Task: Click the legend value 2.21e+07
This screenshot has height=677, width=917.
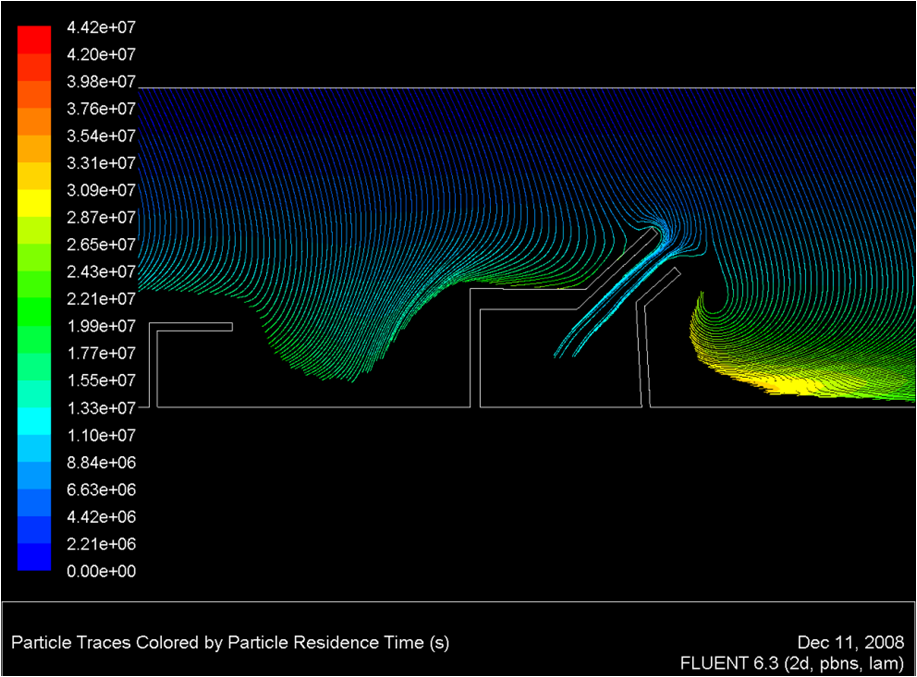Action: (101, 299)
